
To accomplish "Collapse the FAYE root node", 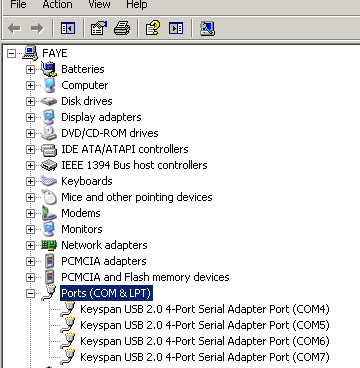I will [x=12, y=53].
